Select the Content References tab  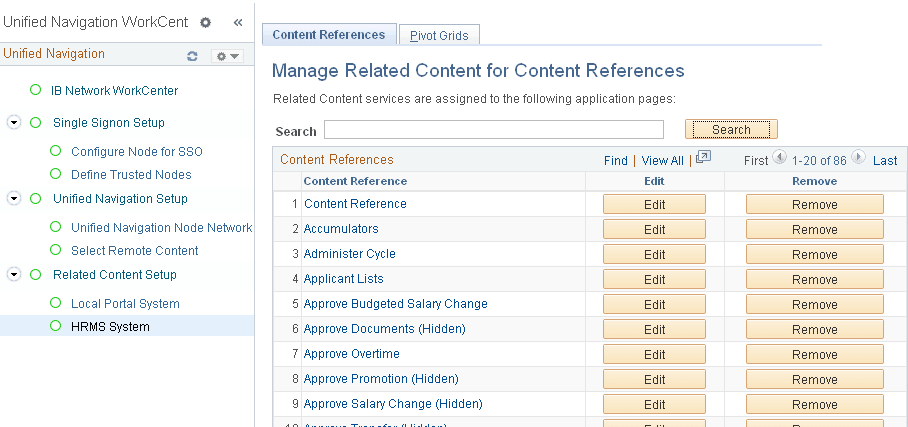tap(328, 34)
